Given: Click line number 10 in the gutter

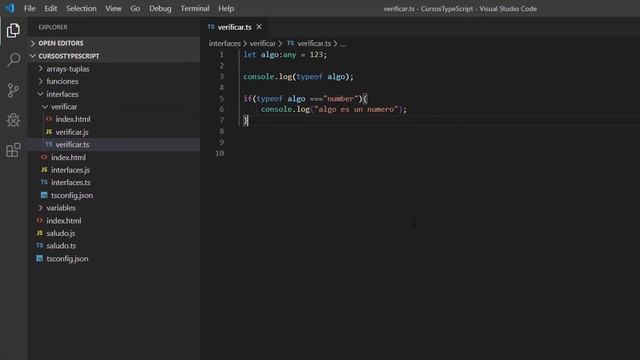Looking at the screenshot, I should (x=220, y=153).
